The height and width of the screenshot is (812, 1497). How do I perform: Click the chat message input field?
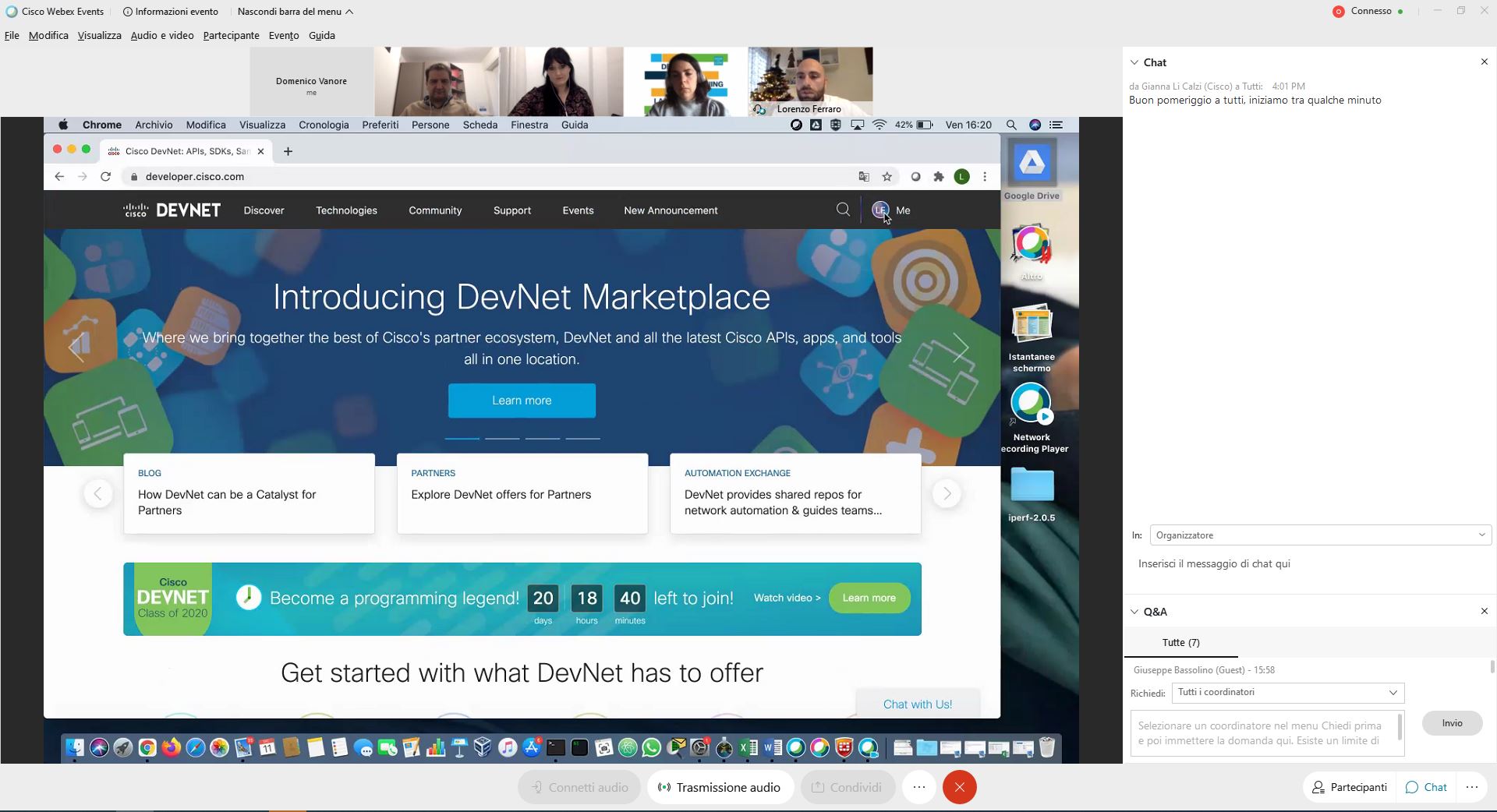(x=1310, y=564)
